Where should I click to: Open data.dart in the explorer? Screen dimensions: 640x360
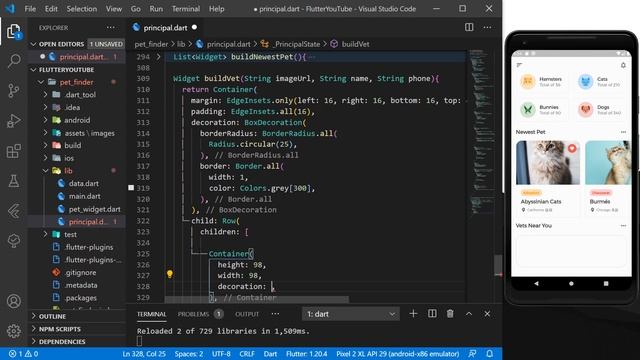83,183
